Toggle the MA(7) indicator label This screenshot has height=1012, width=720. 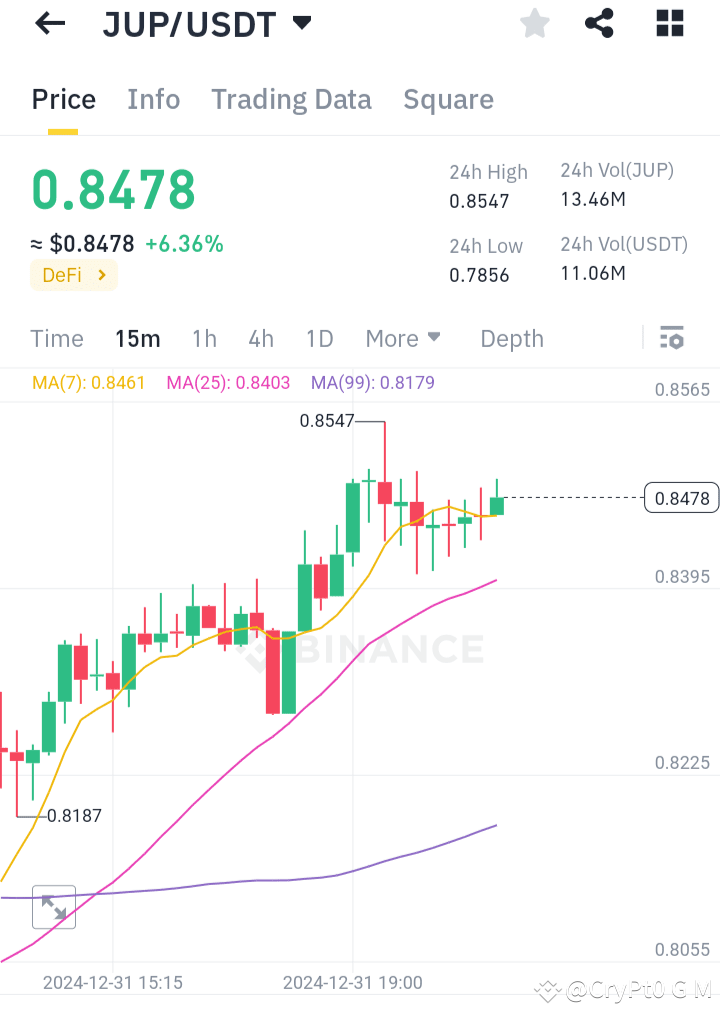click(x=88, y=382)
